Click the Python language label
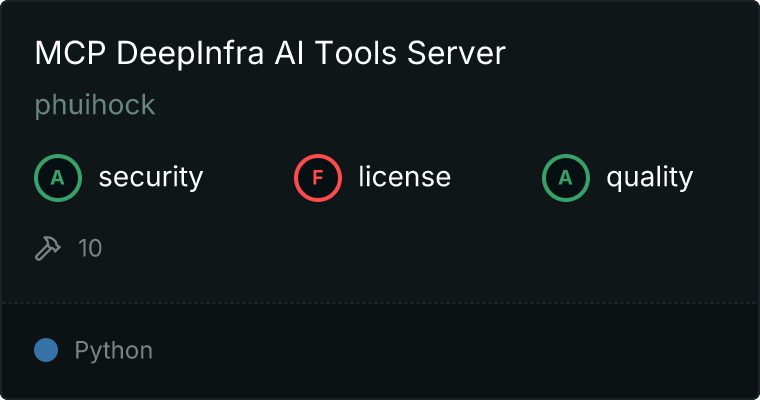This screenshot has height=400, width=760. [x=113, y=351]
